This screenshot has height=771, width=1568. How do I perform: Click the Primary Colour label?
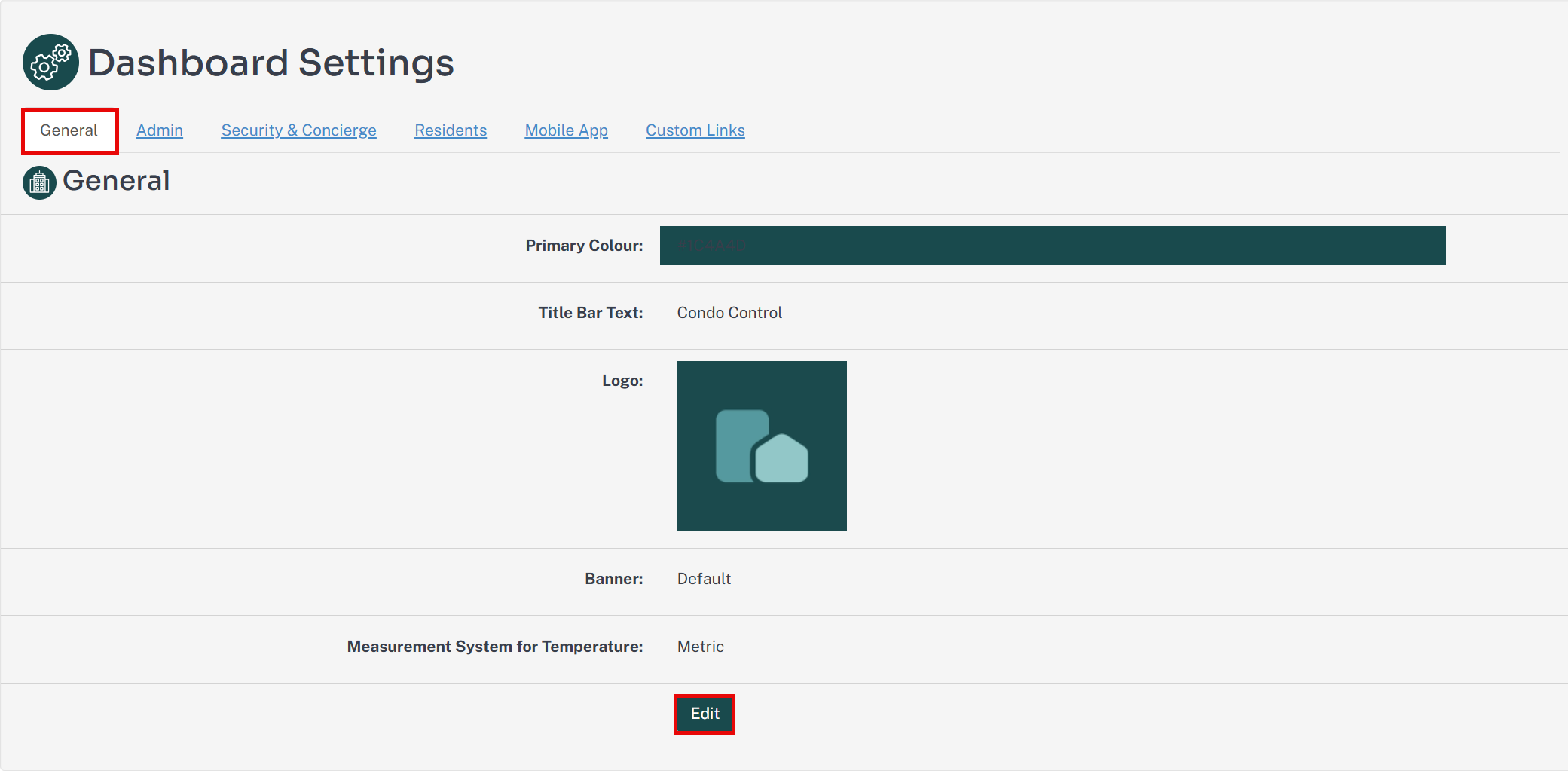click(x=584, y=246)
